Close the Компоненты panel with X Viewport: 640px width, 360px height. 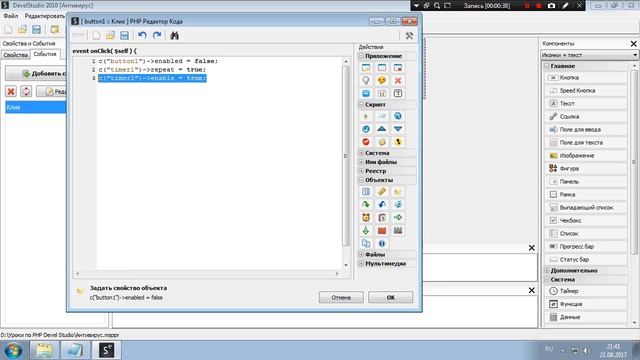(x=633, y=43)
